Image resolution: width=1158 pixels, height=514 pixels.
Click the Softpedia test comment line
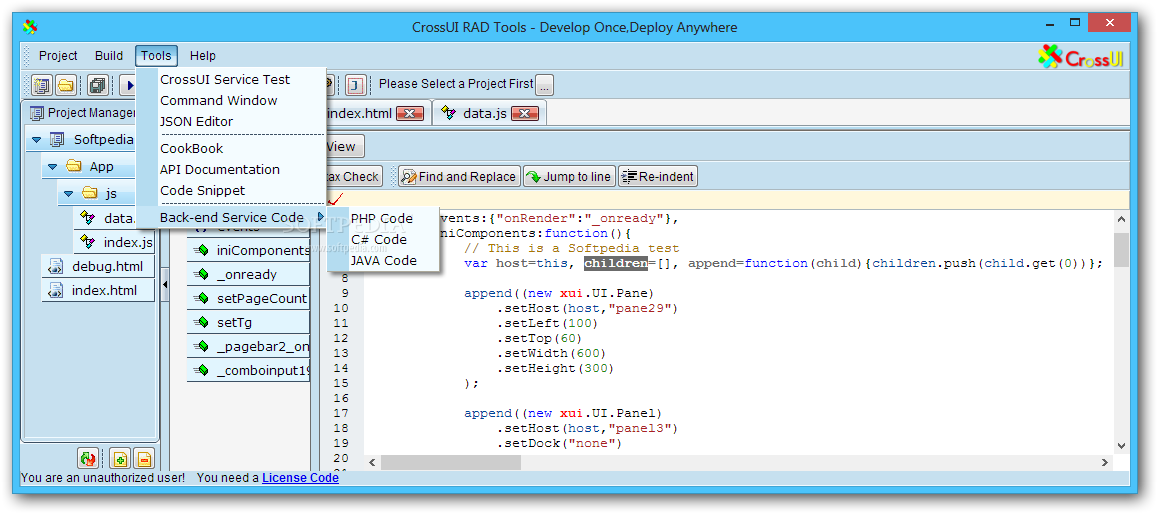click(572, 248)
